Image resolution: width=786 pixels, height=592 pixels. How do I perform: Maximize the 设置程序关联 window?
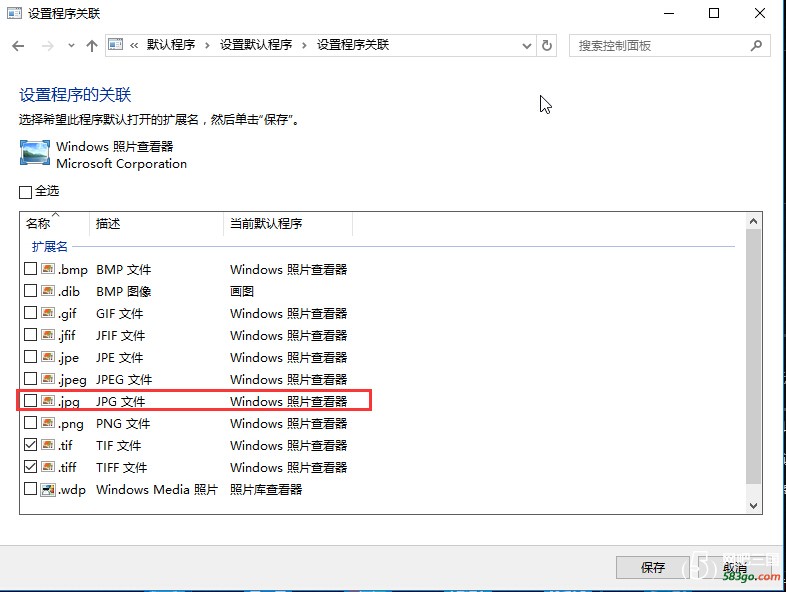coord(714,14)
